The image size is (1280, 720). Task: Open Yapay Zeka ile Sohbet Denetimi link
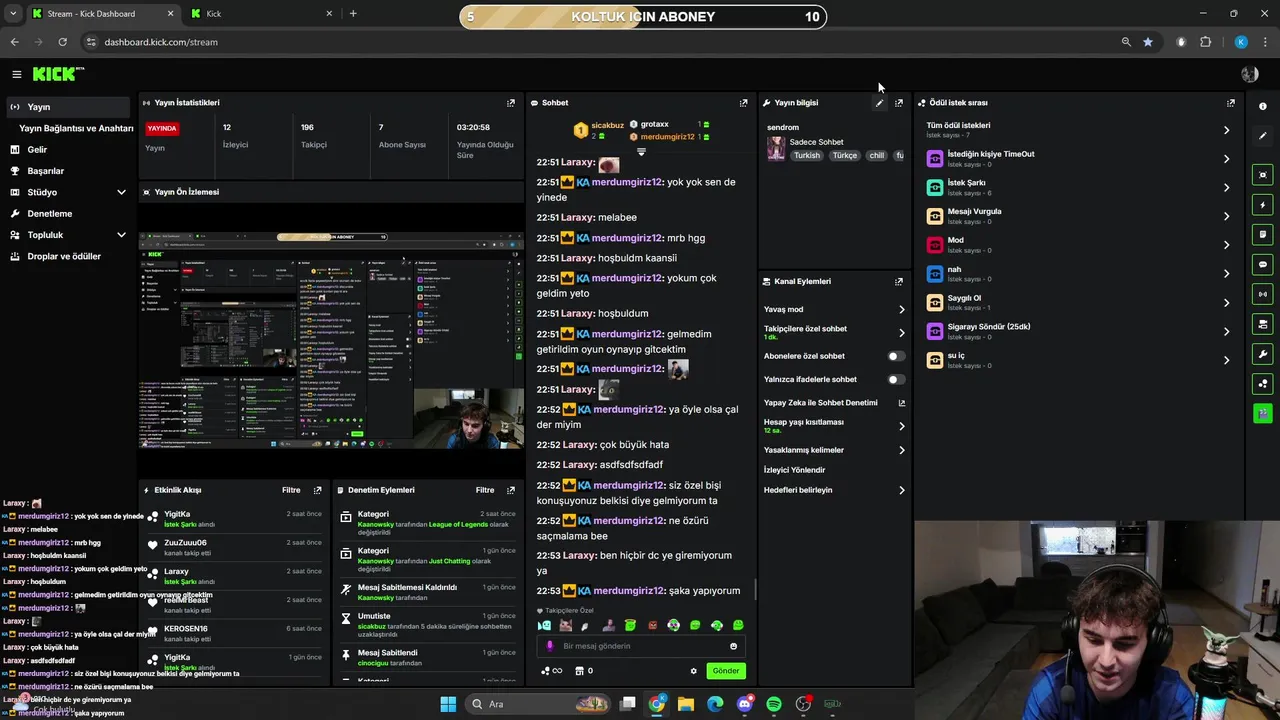click(x=834, y=403)
